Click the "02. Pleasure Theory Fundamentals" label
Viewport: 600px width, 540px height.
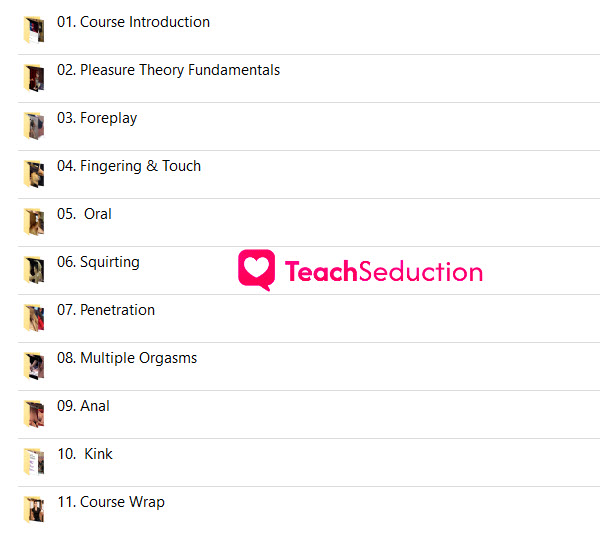[168, 70]
